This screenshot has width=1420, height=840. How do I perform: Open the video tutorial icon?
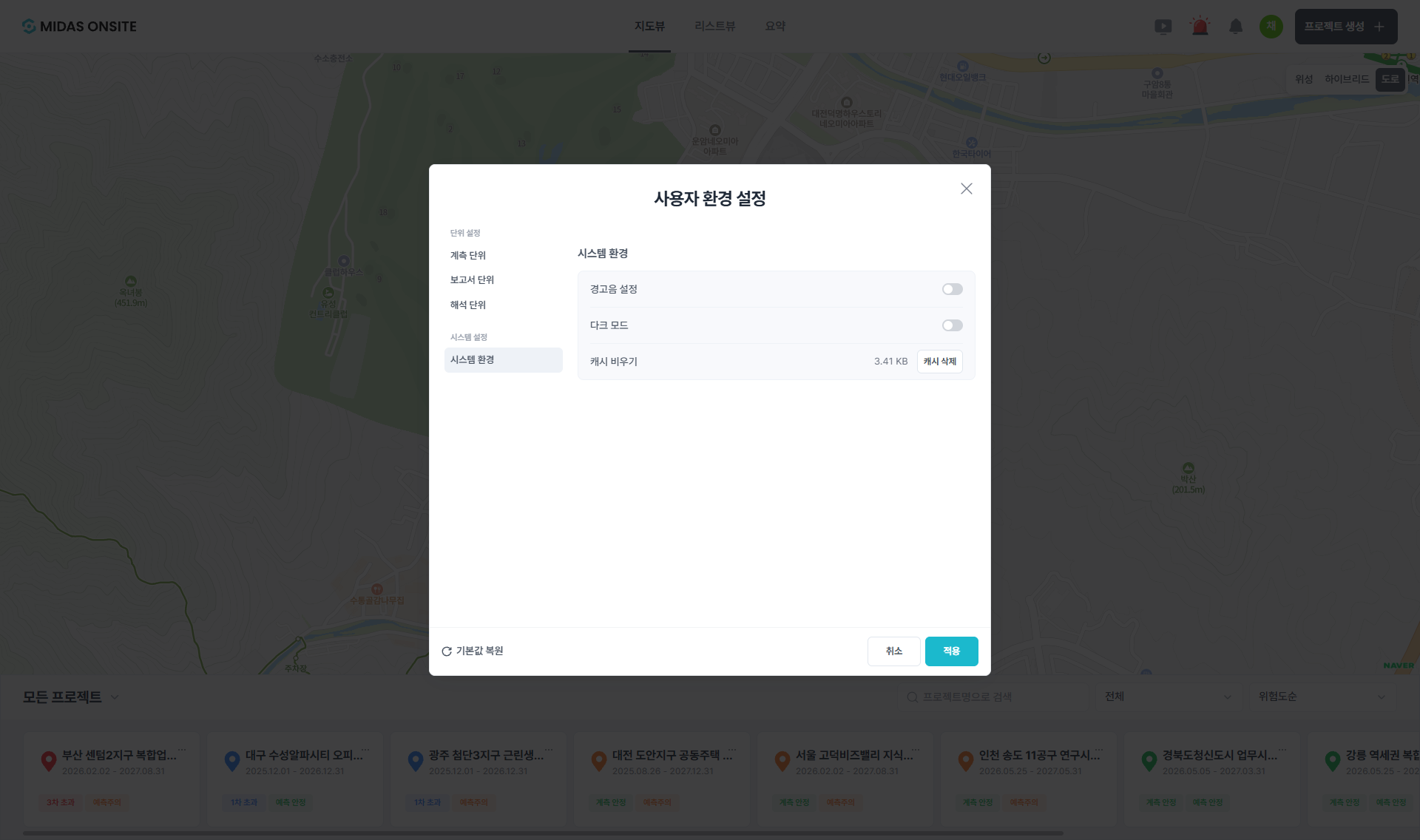(1163, 27)
